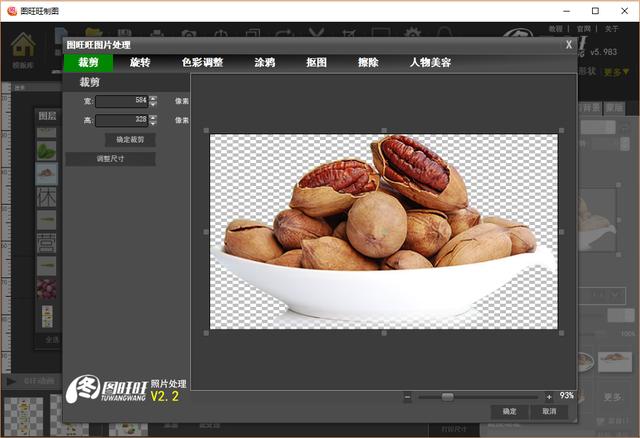Open the 关于 link at top right

[611, 29]
